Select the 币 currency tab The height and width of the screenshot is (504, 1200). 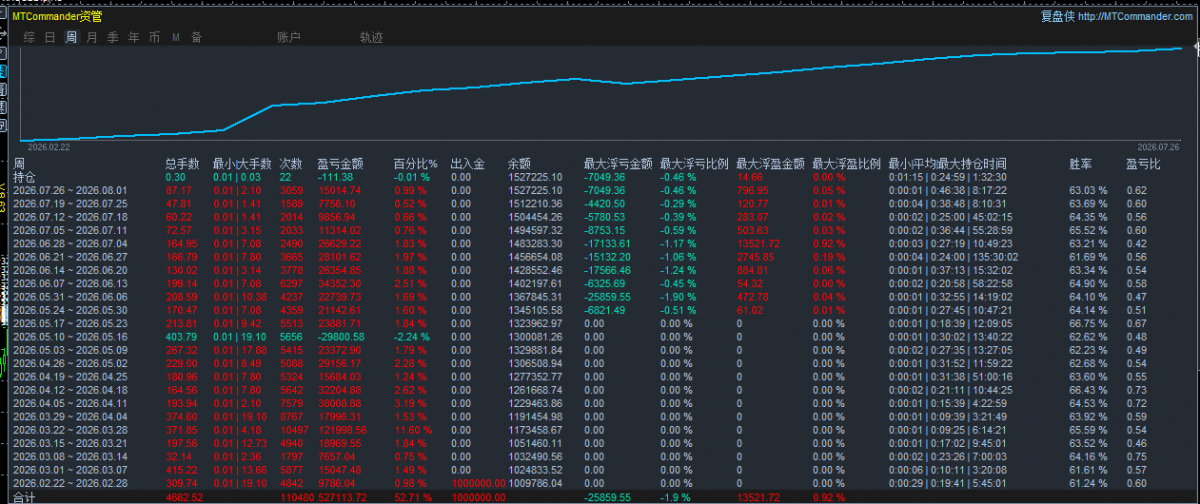pos(155,38)
